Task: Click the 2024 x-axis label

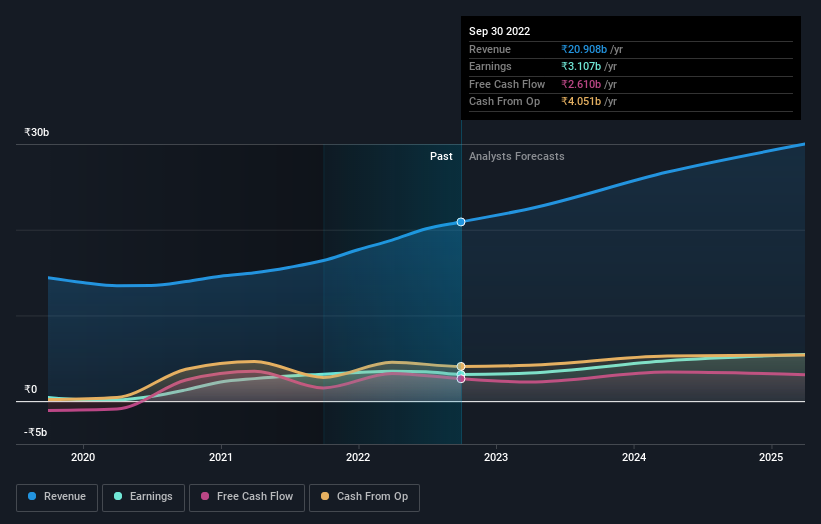Action: [x=634, y=458]
